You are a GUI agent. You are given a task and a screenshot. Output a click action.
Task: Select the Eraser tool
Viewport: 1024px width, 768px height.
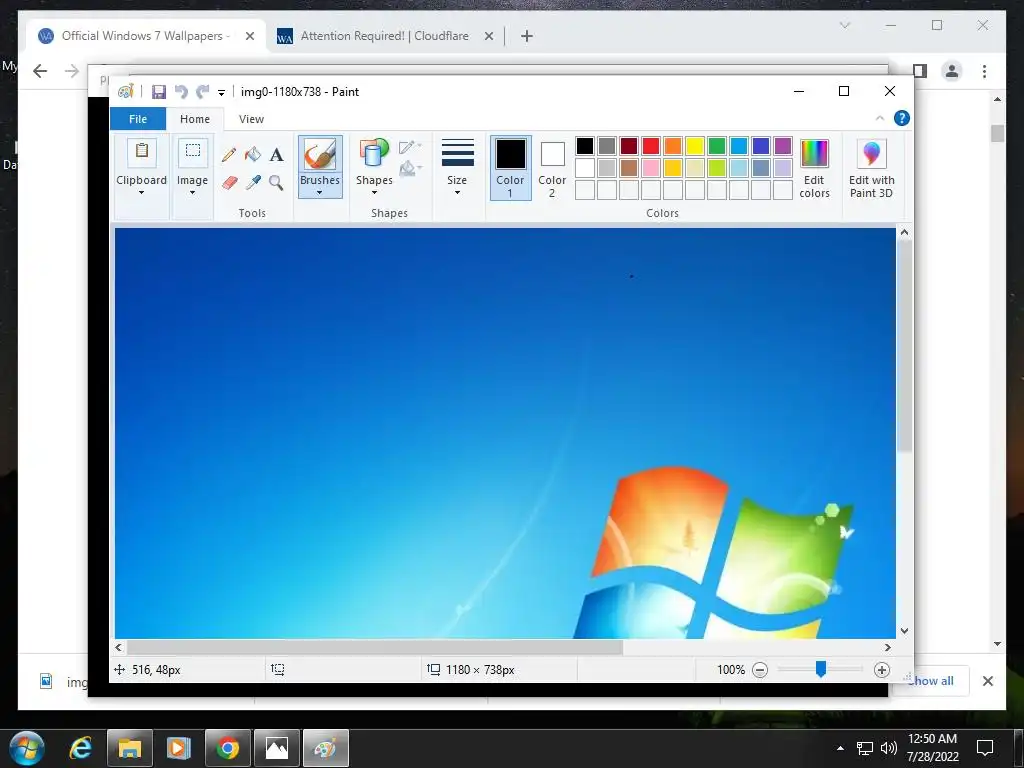[x=229, y=182]
